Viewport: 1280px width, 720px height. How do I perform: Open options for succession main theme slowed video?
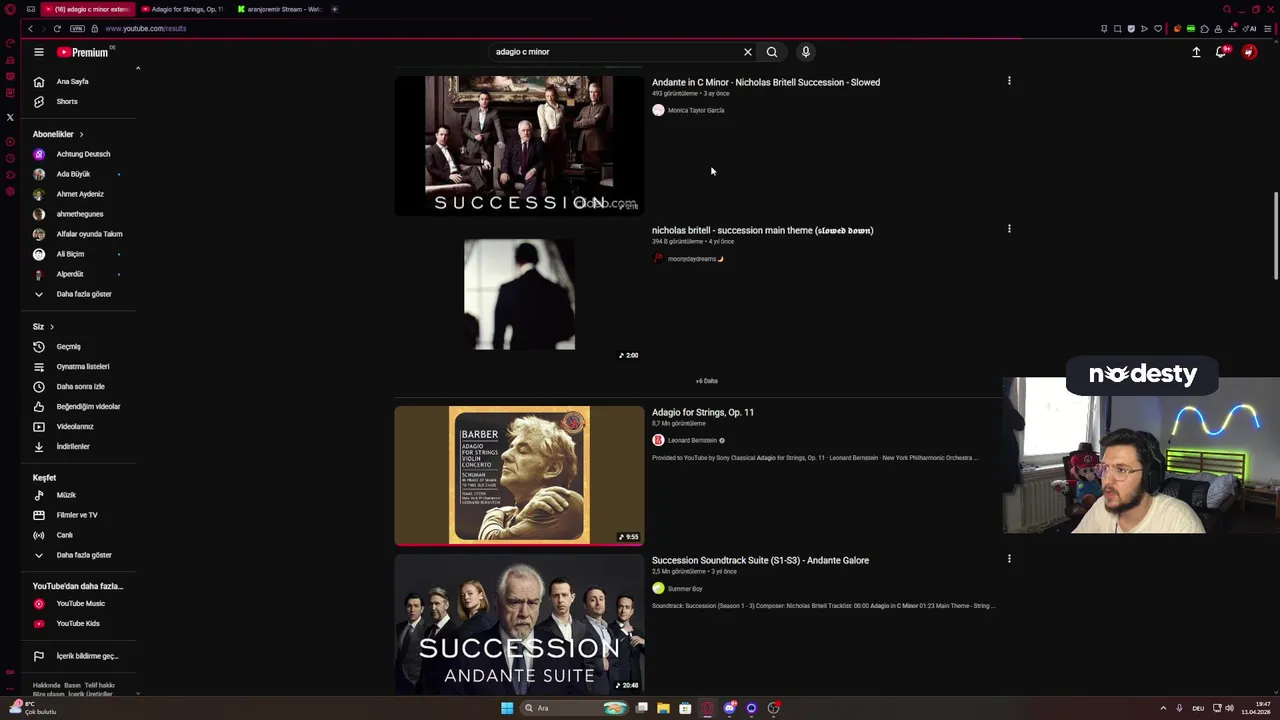(1009, 229)
